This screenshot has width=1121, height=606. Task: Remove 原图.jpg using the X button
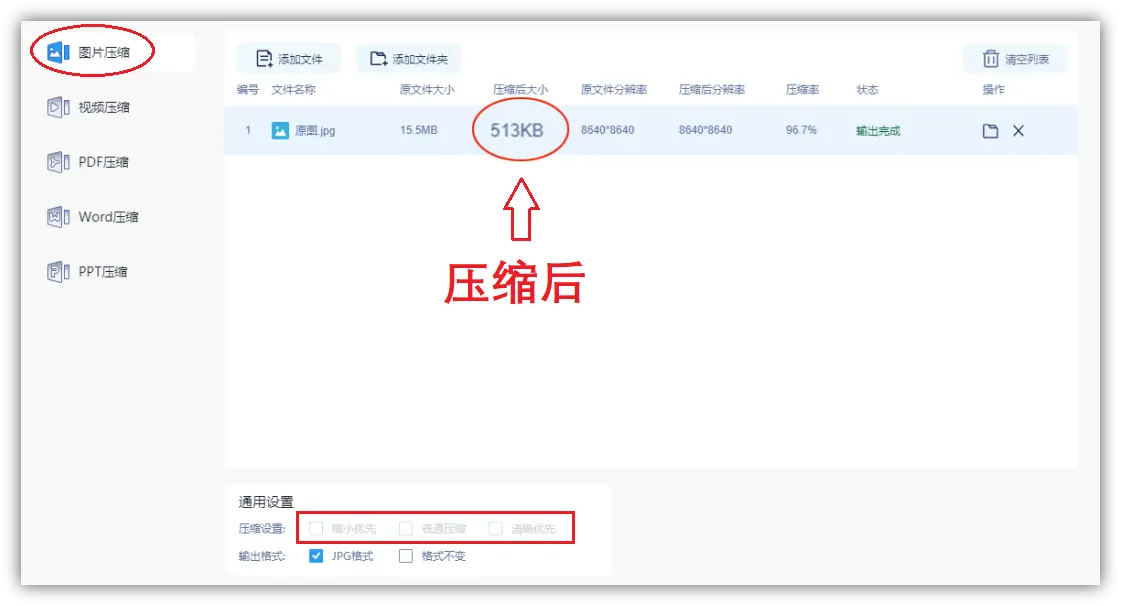pos(1017,130)
